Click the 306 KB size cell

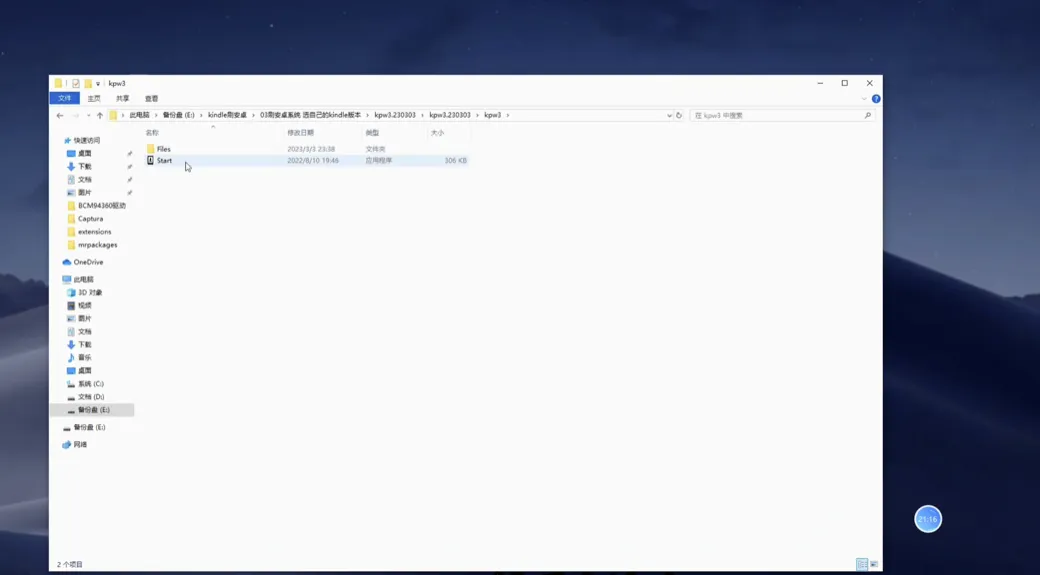click(456, 160)
